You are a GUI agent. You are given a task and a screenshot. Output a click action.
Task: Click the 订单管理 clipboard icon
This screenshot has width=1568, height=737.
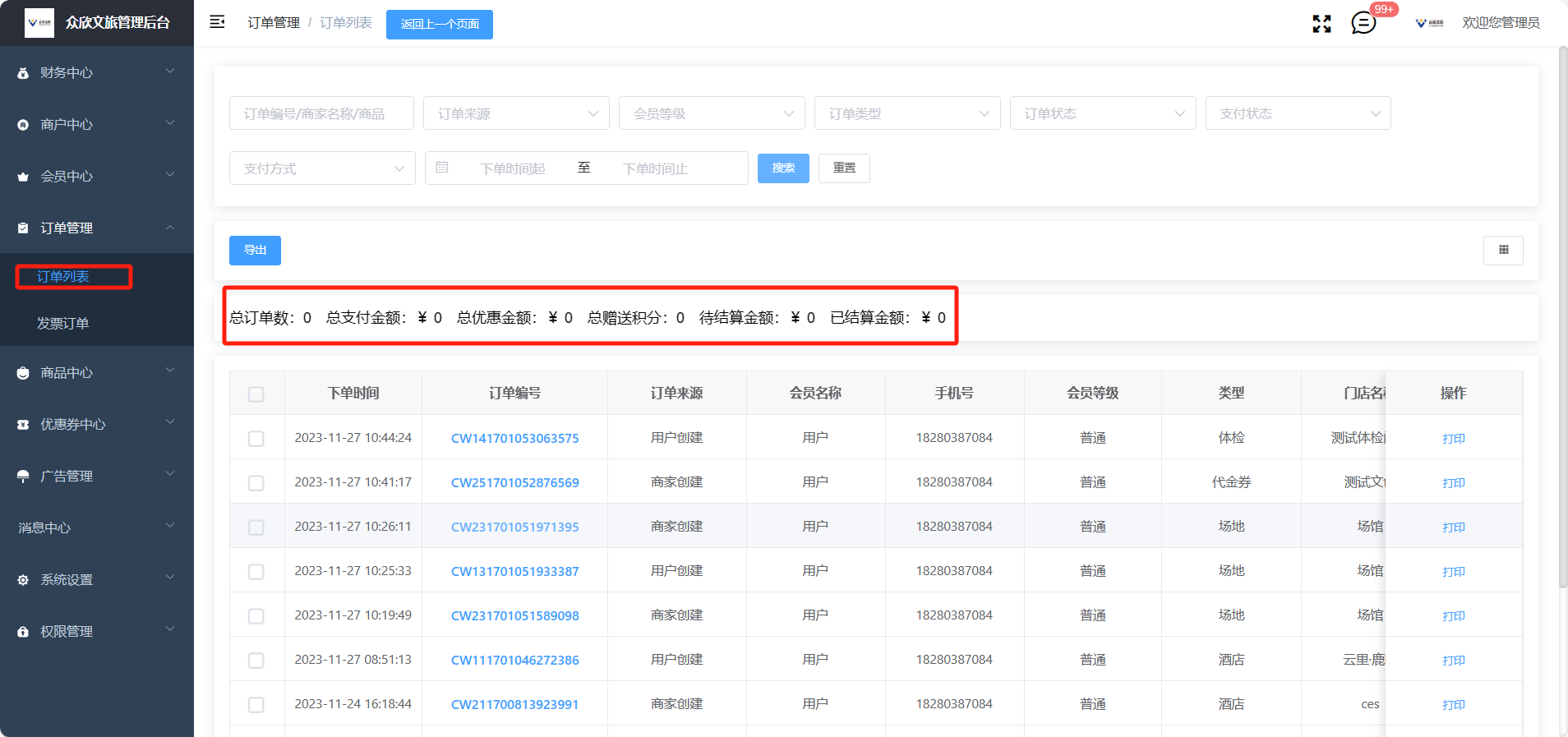click(23, 228)
